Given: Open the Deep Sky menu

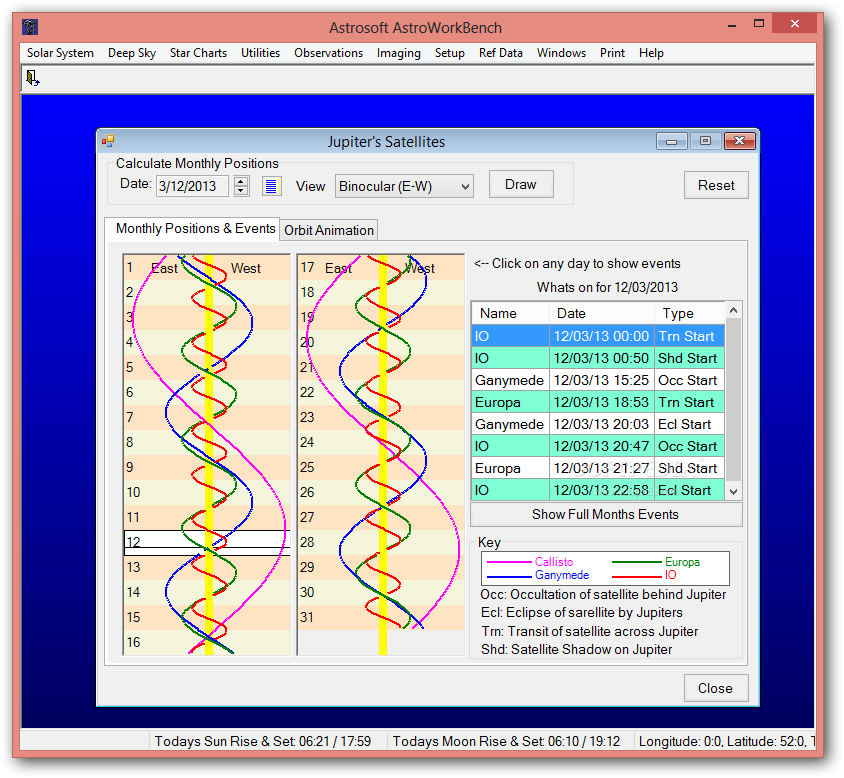Looking at the screenshot, I should point(132,53).
